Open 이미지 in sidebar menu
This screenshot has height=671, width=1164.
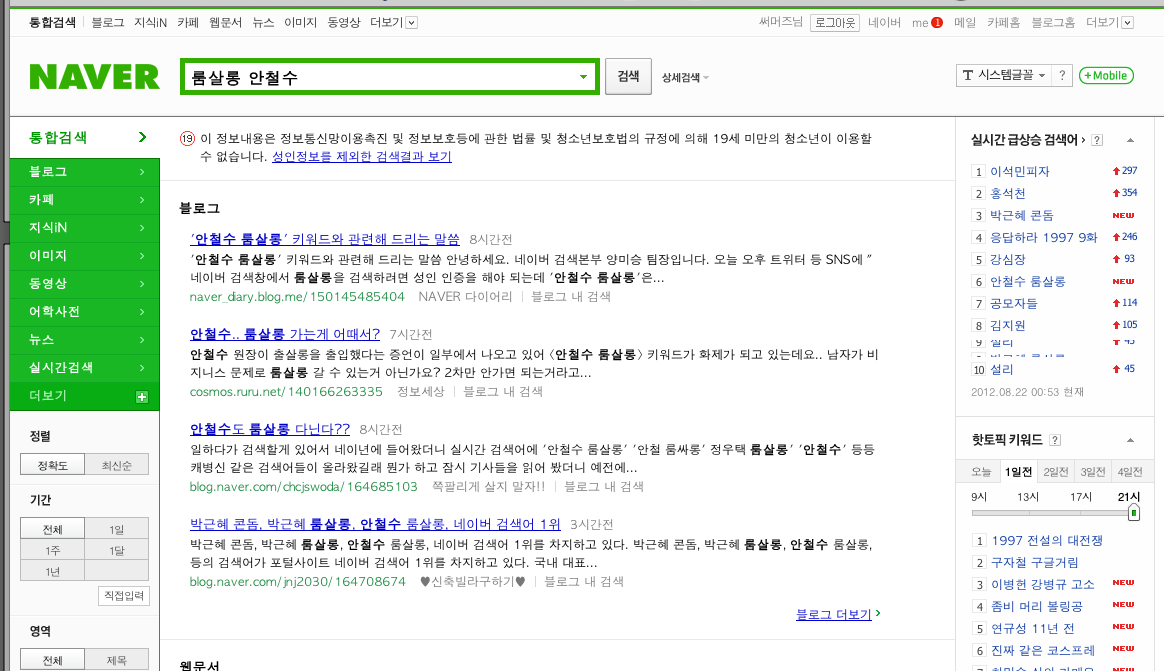(85, 255)
